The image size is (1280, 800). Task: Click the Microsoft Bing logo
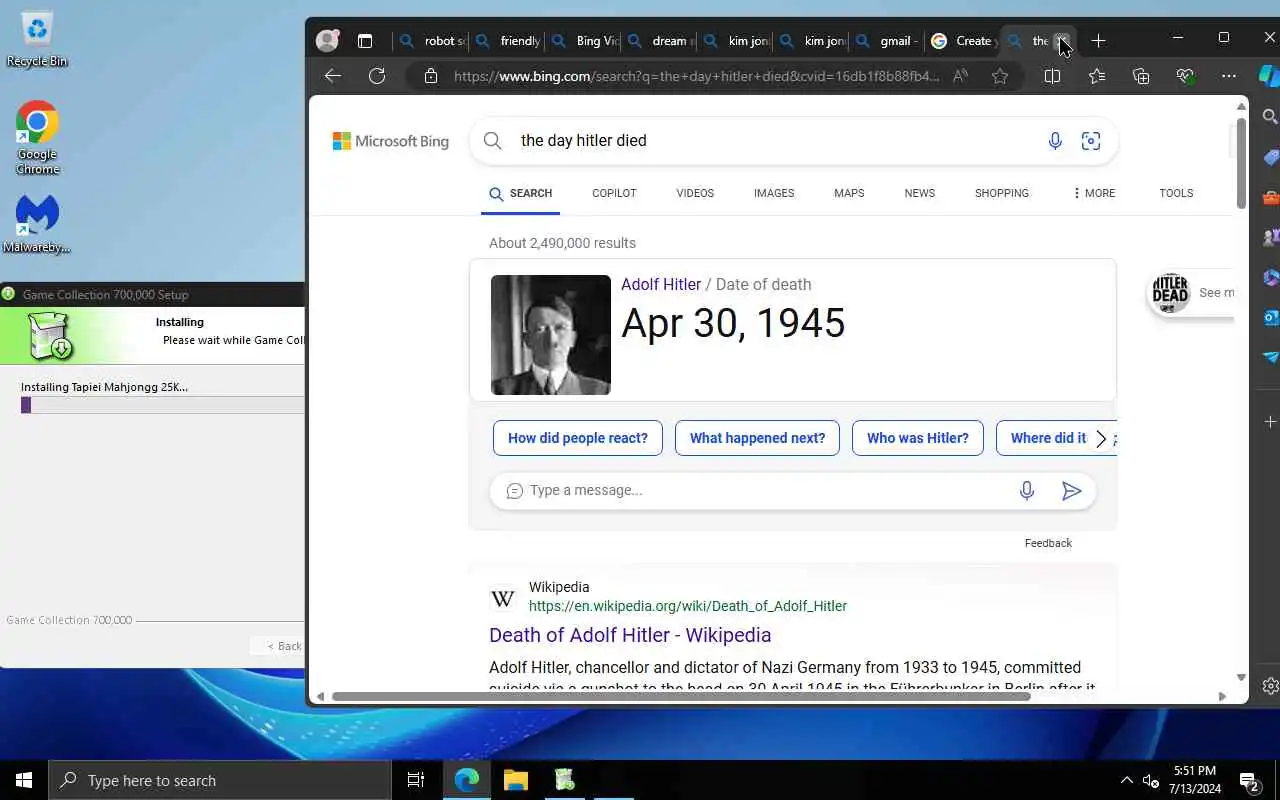tap(391, 141)
